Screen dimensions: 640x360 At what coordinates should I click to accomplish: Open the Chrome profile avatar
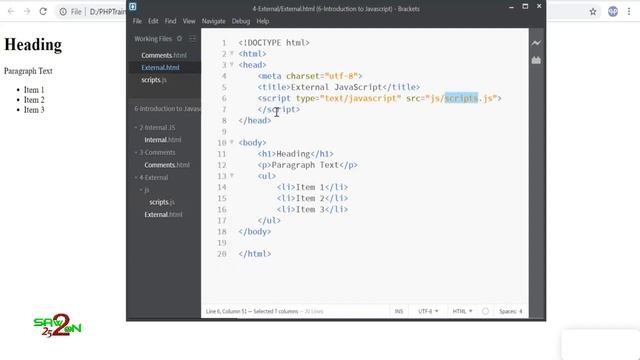[613, 12]
